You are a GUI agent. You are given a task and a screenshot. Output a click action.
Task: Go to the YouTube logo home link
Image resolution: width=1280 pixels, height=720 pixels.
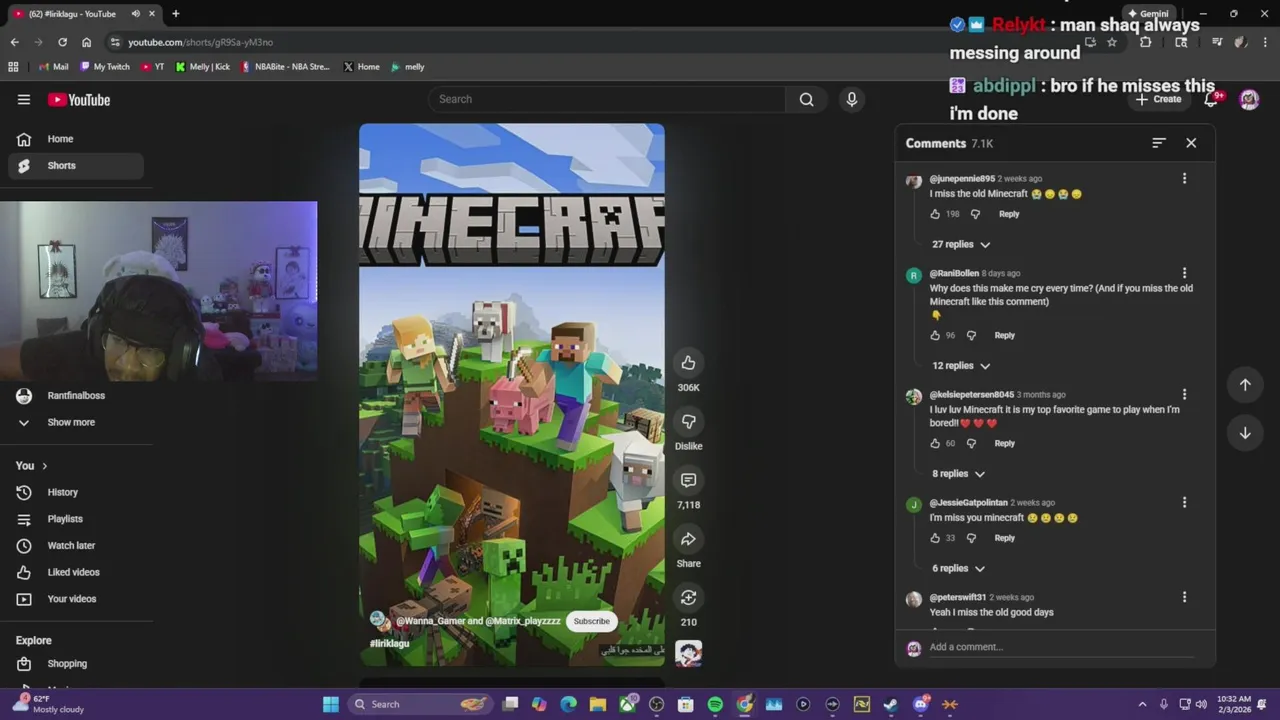pos(79,100)
